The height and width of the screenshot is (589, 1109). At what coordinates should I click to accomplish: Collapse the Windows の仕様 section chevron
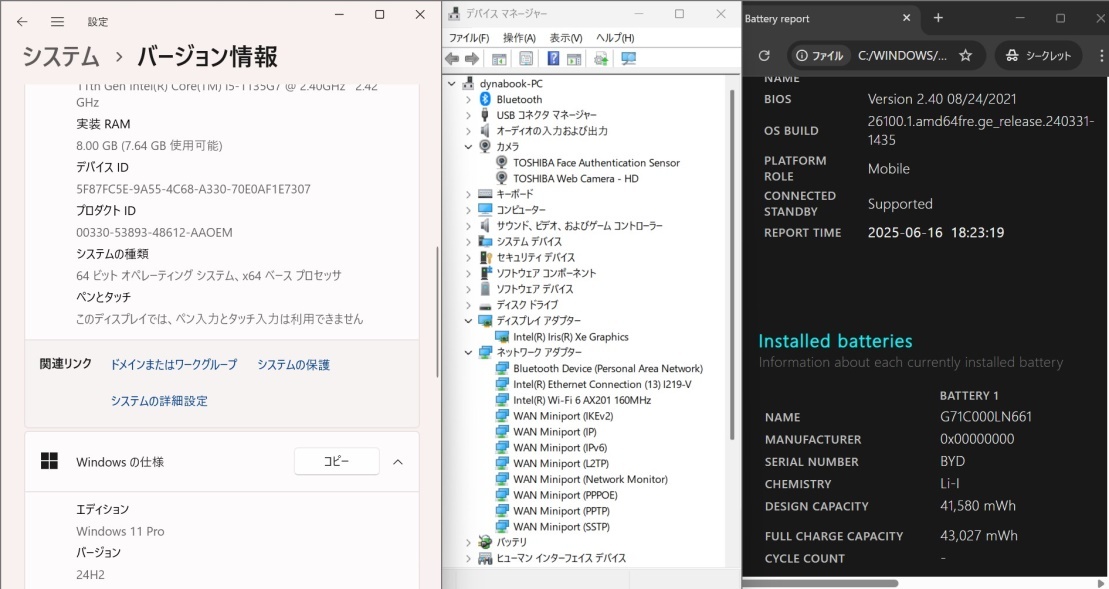[399, 461]
